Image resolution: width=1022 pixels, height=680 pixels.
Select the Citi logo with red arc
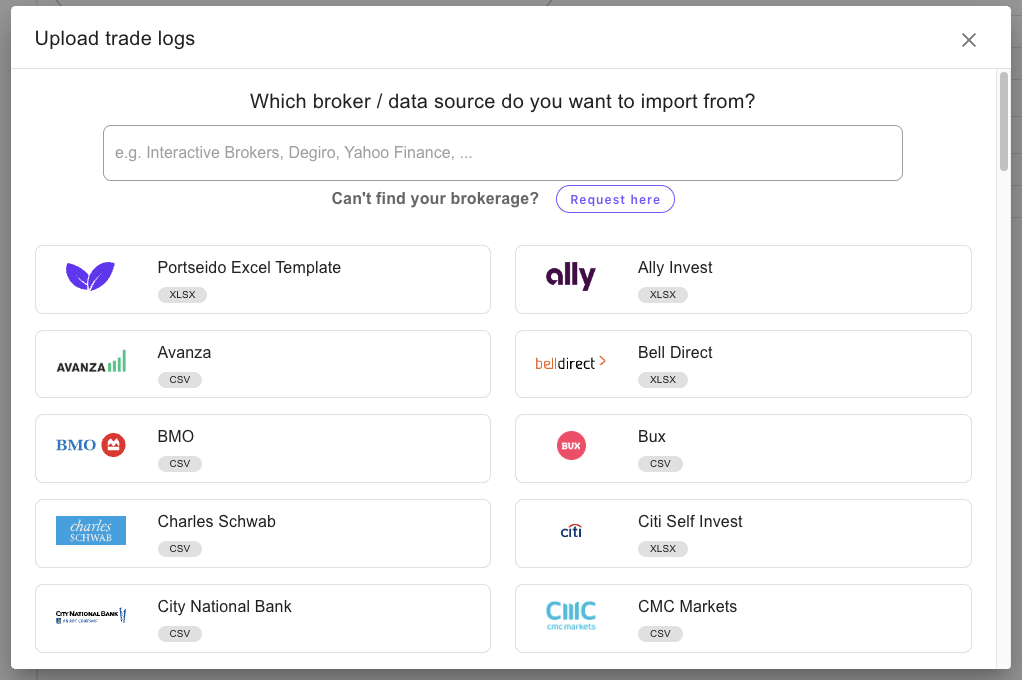[x=571, y=530]
